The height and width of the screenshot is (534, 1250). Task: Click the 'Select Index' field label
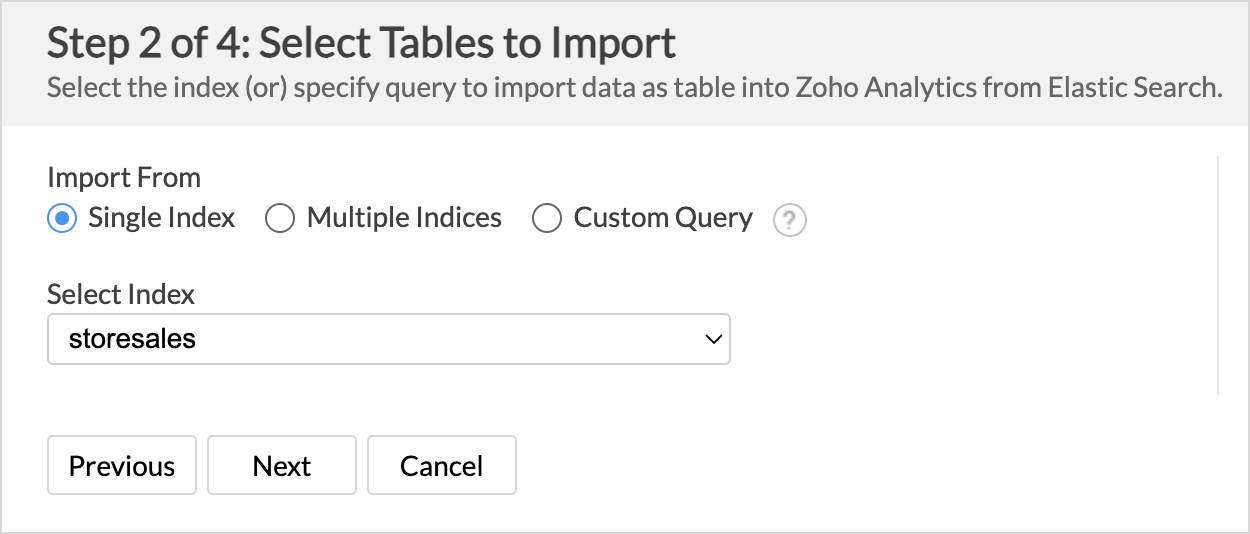[x=121, y=294]
